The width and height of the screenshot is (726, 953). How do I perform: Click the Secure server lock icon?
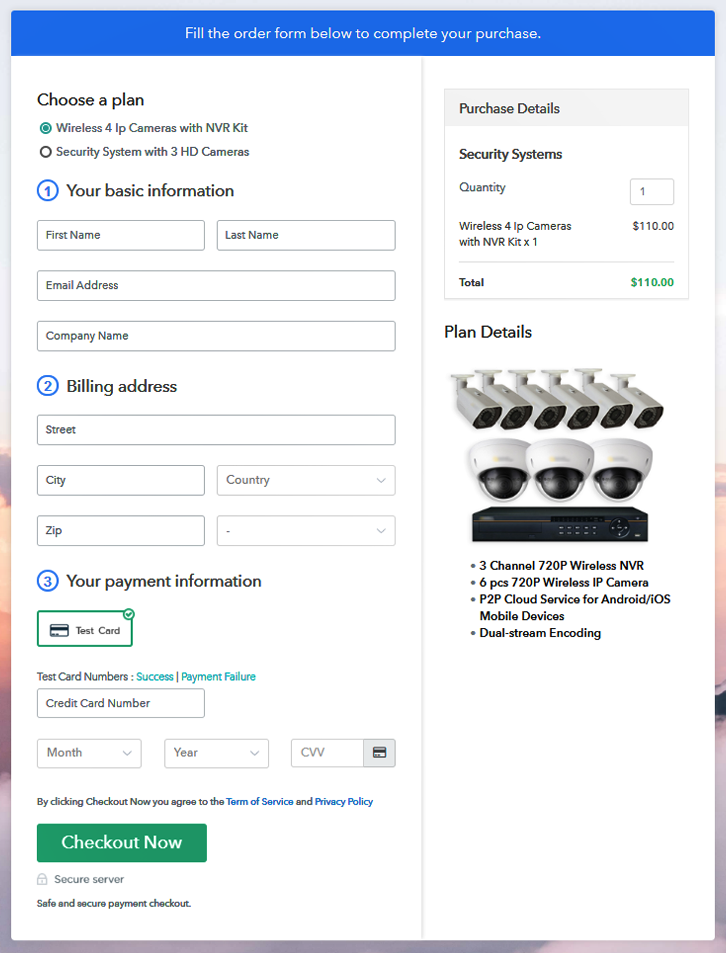42,879
